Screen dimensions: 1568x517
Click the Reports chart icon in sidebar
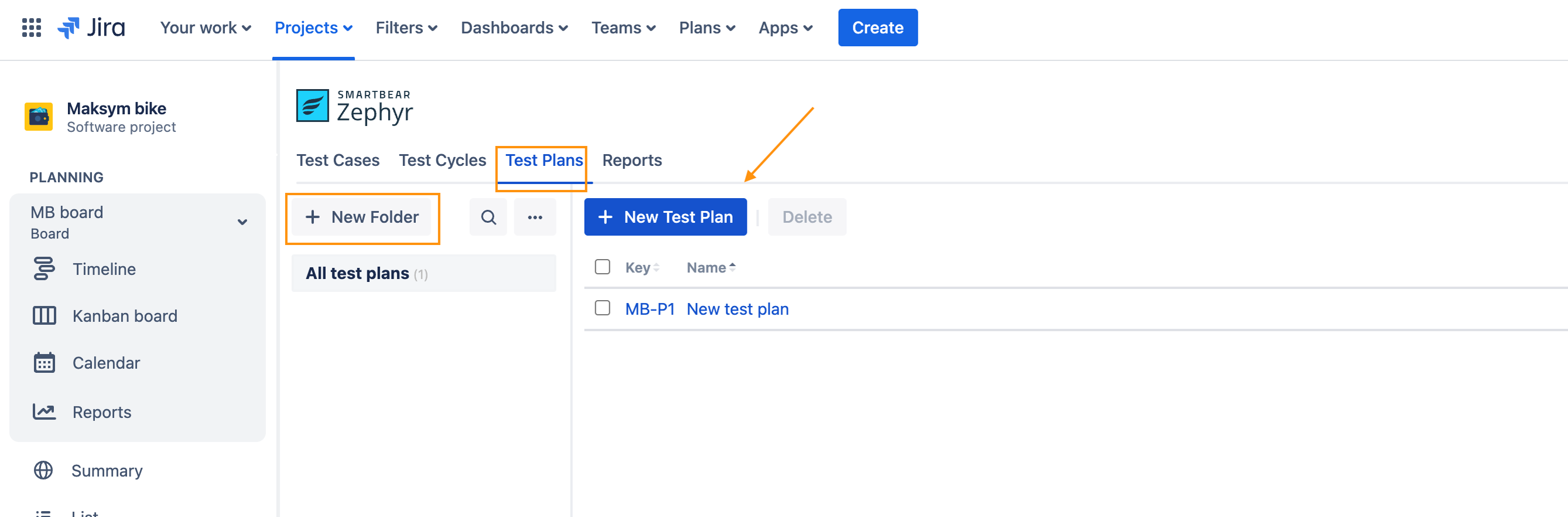click(44, 411)
